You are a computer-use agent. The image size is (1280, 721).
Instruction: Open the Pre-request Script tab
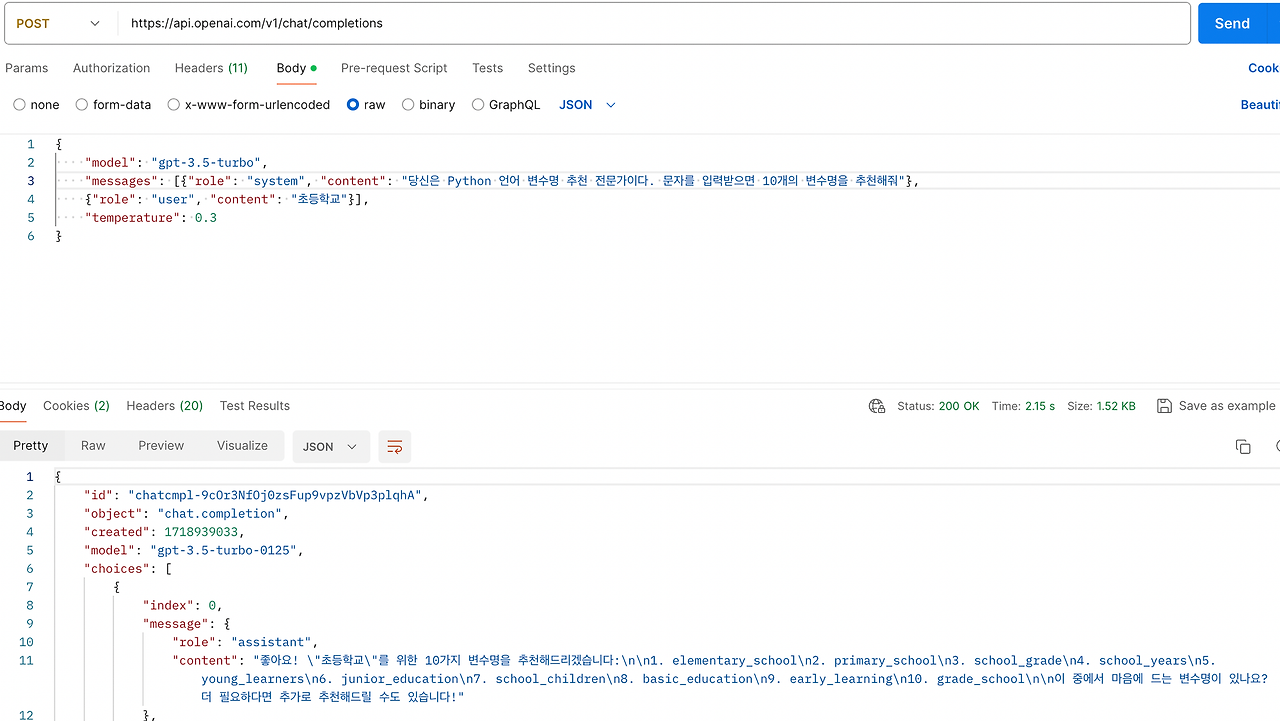click(394, 68)
